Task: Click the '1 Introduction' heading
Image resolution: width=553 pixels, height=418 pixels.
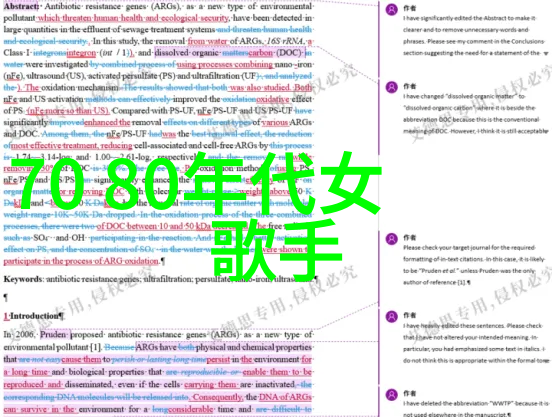Action: click(x=34, y=316)
